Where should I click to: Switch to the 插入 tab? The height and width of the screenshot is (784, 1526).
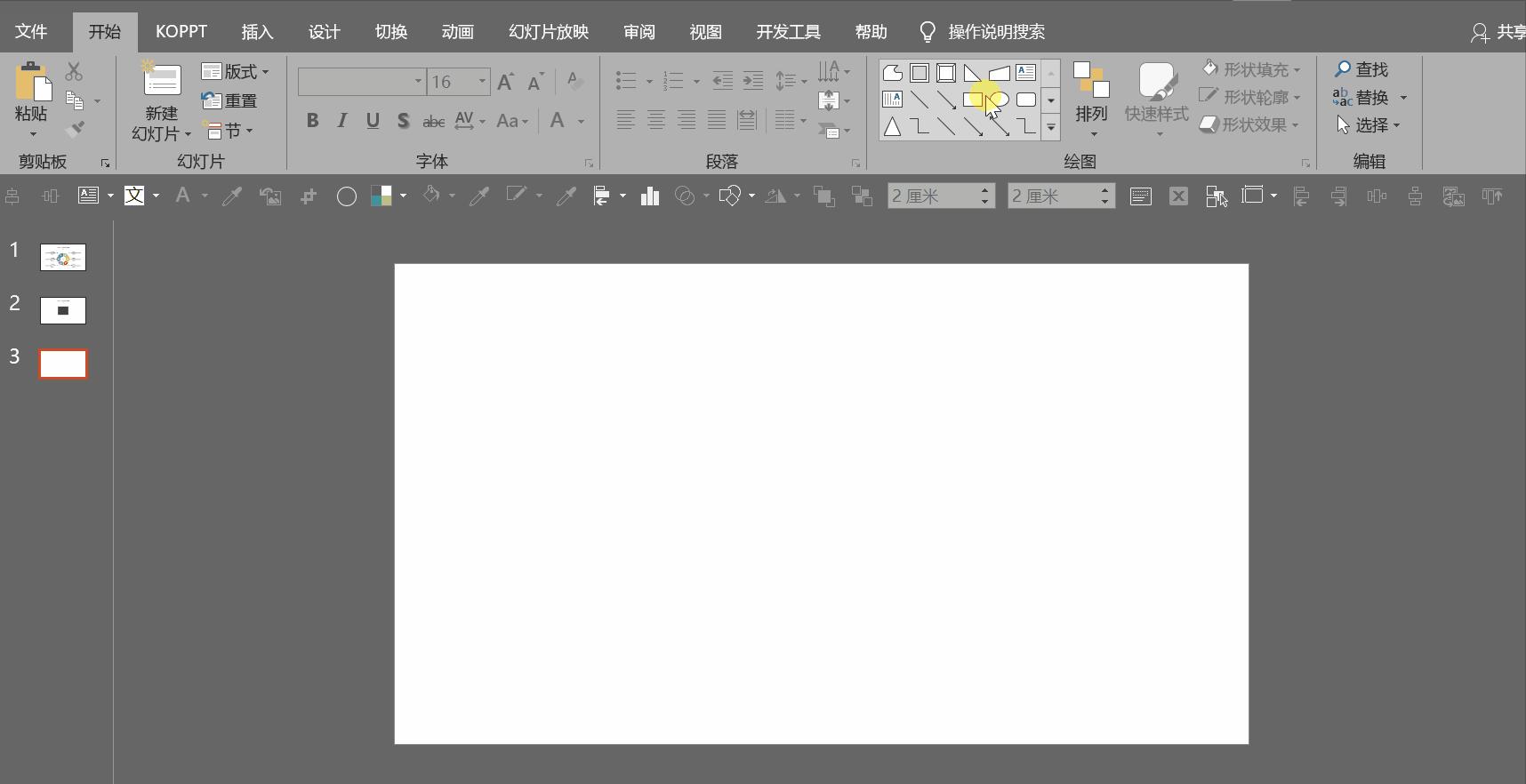pos(257,32)
